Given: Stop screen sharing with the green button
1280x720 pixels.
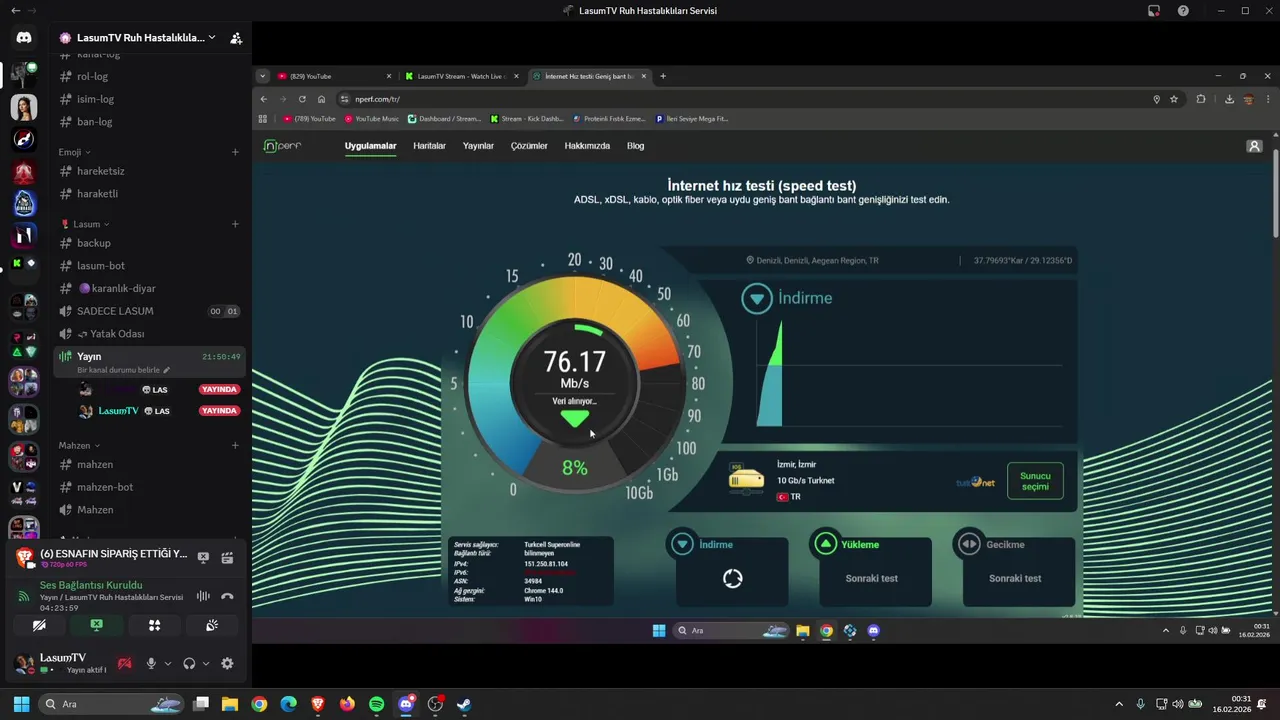Looking at the screenshot, I should pos(96,625).
